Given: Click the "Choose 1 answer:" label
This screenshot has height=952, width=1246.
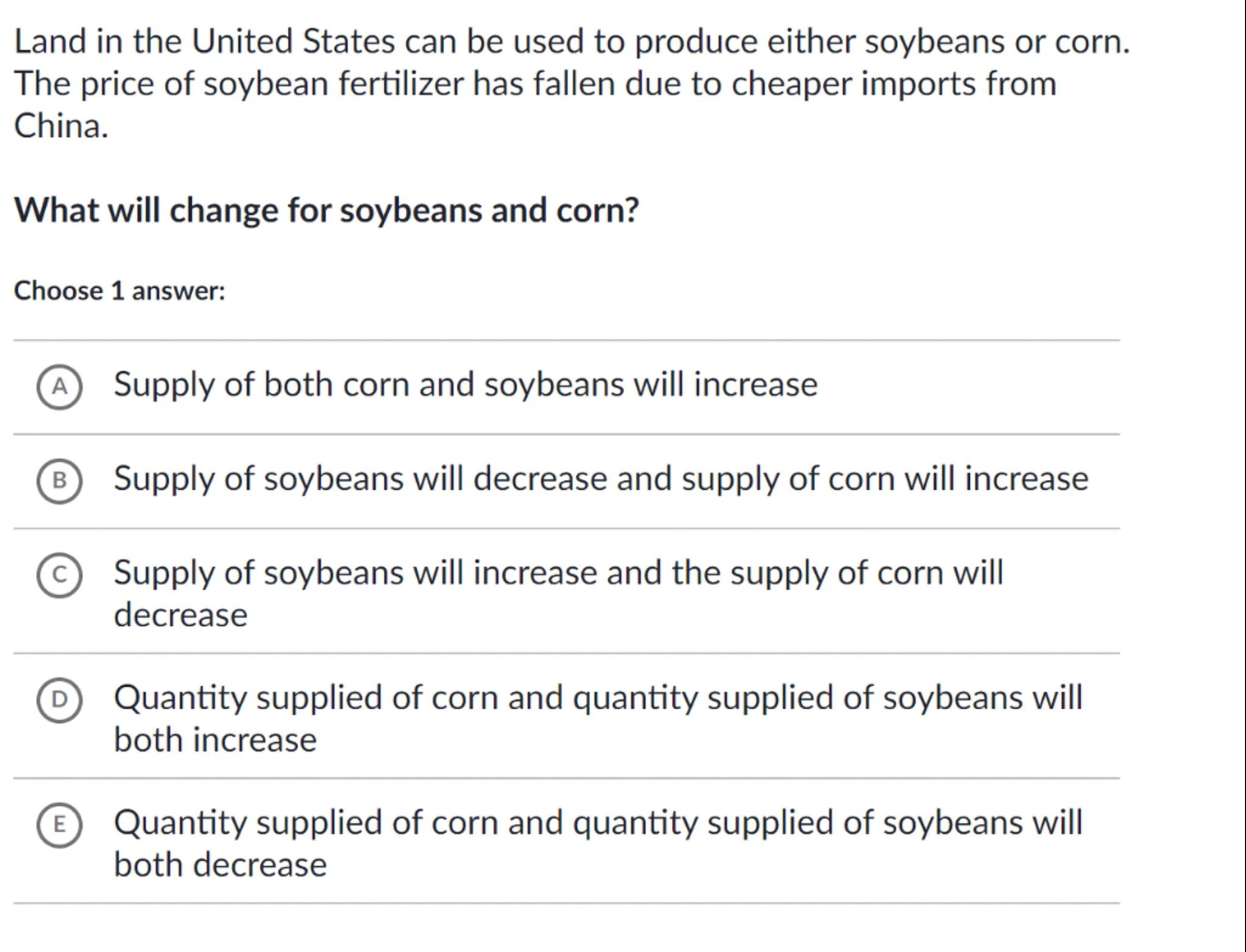Looking at the screenshot, I should tap(120, 291).
